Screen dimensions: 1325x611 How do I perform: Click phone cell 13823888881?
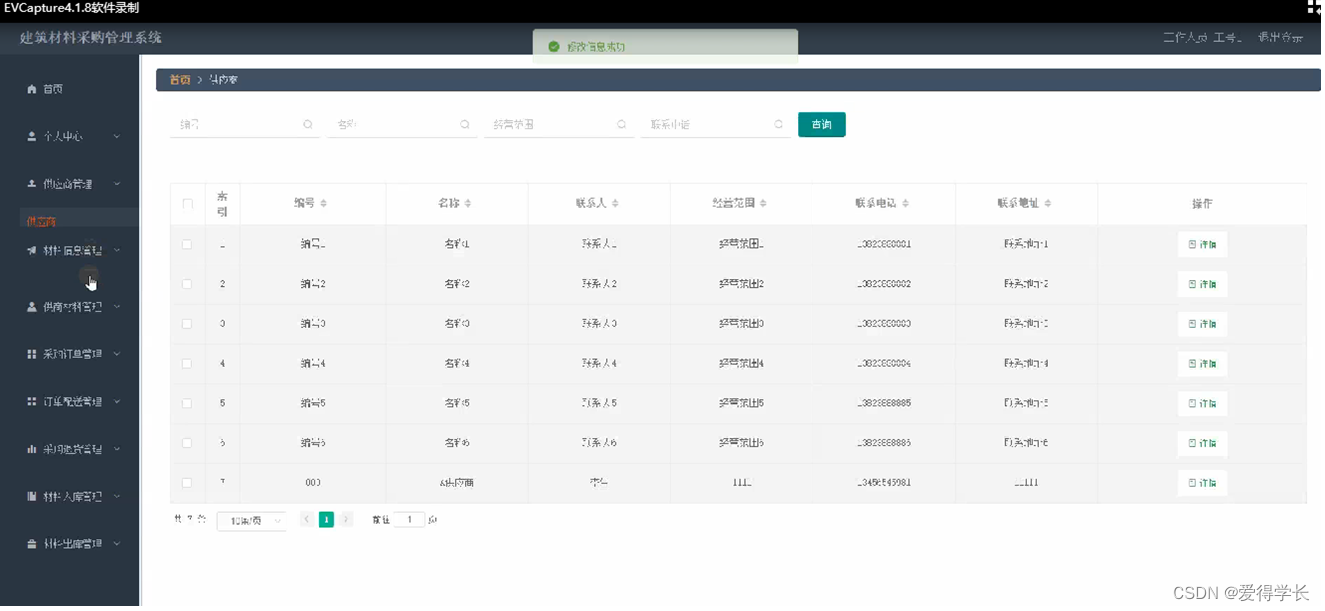(x=884, y=244)
